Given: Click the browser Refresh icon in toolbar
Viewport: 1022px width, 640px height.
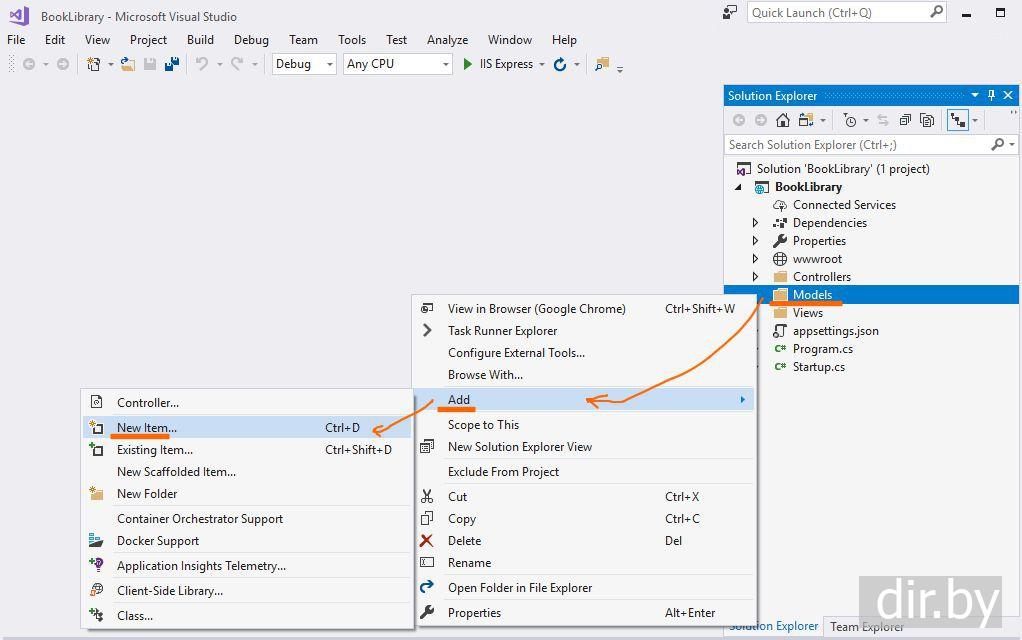Looking at the screenshot, I should 560,64.
